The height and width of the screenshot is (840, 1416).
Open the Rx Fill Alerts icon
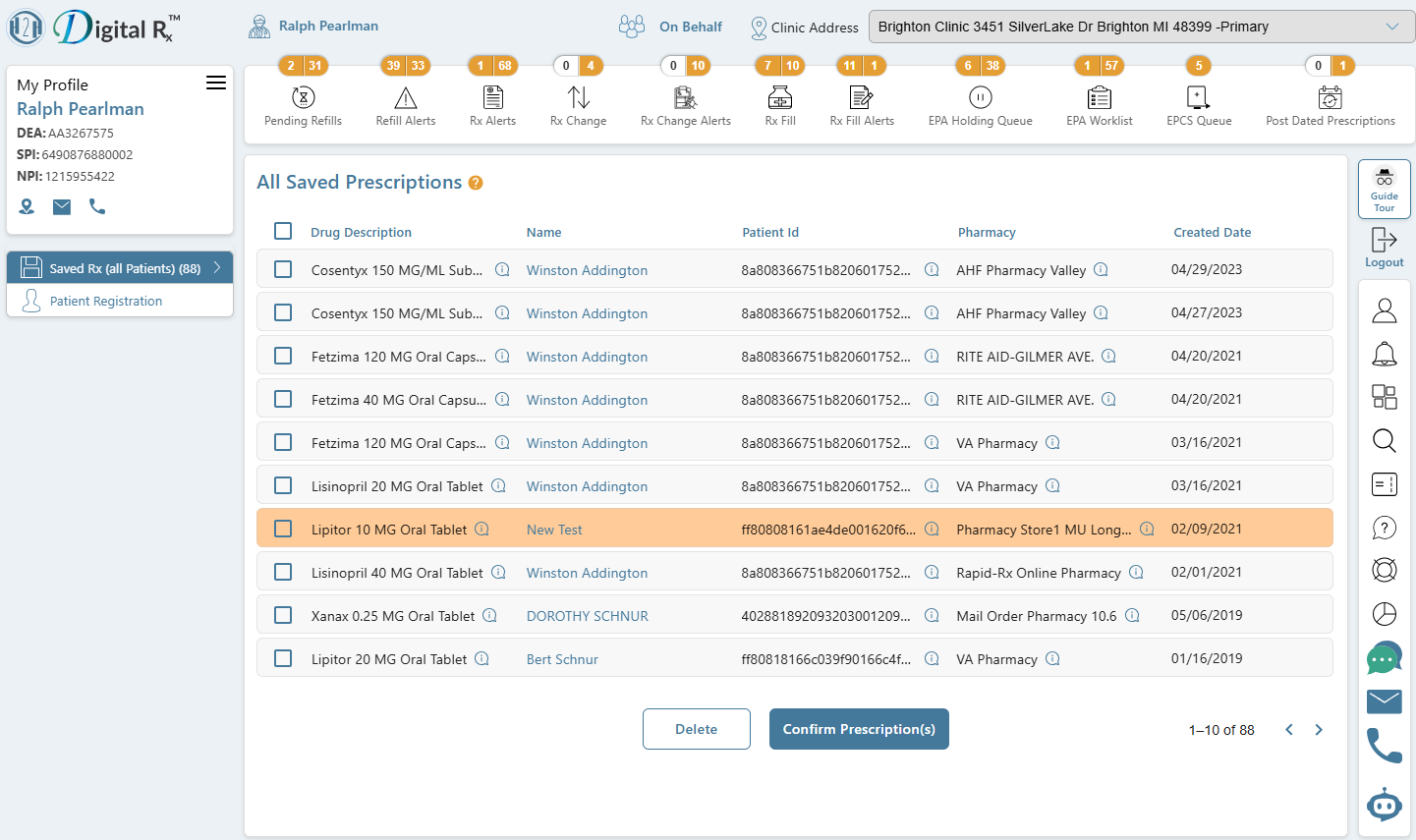coord(862,97)
